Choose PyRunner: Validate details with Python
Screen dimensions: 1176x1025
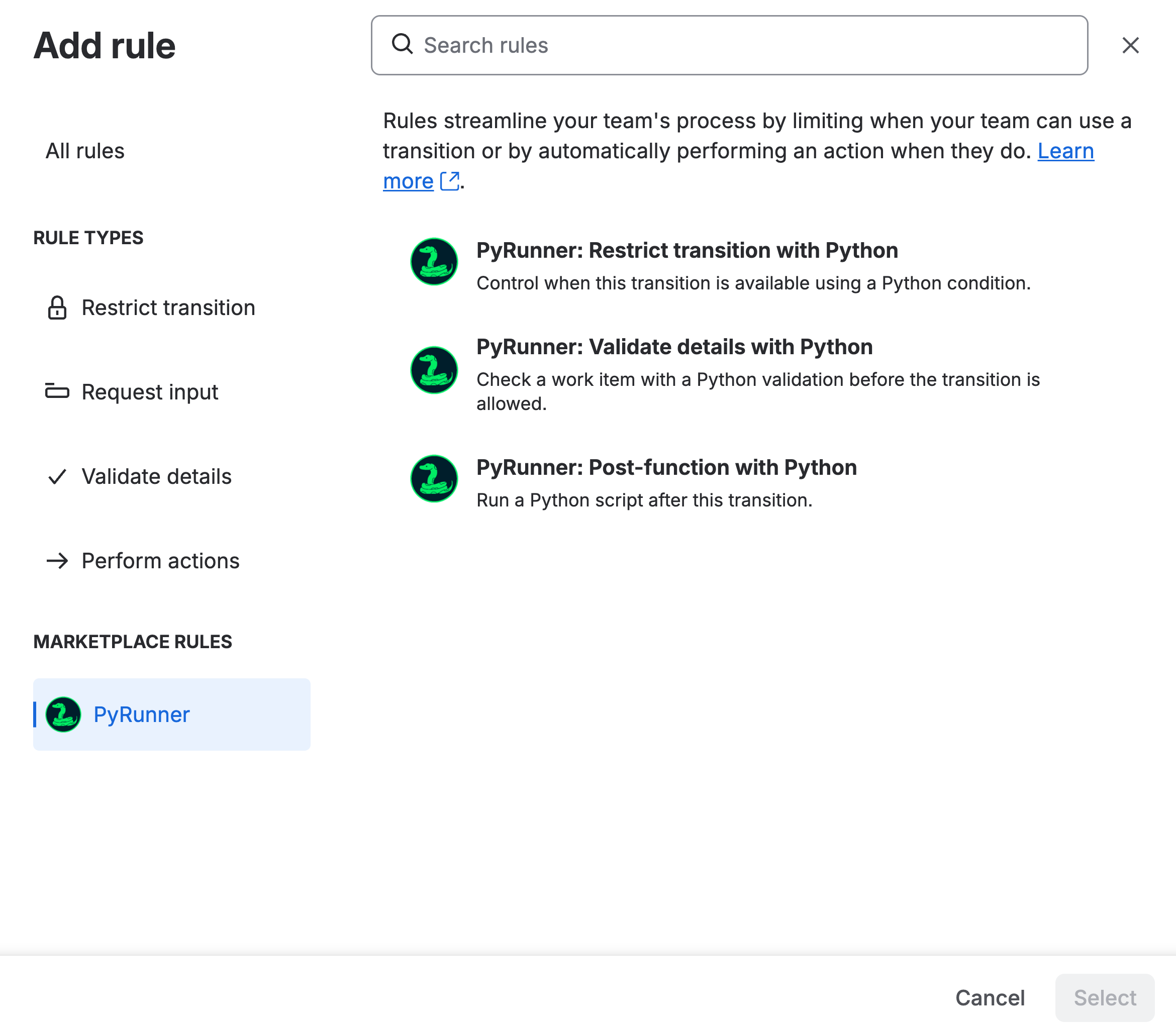(x=674, y=347)
